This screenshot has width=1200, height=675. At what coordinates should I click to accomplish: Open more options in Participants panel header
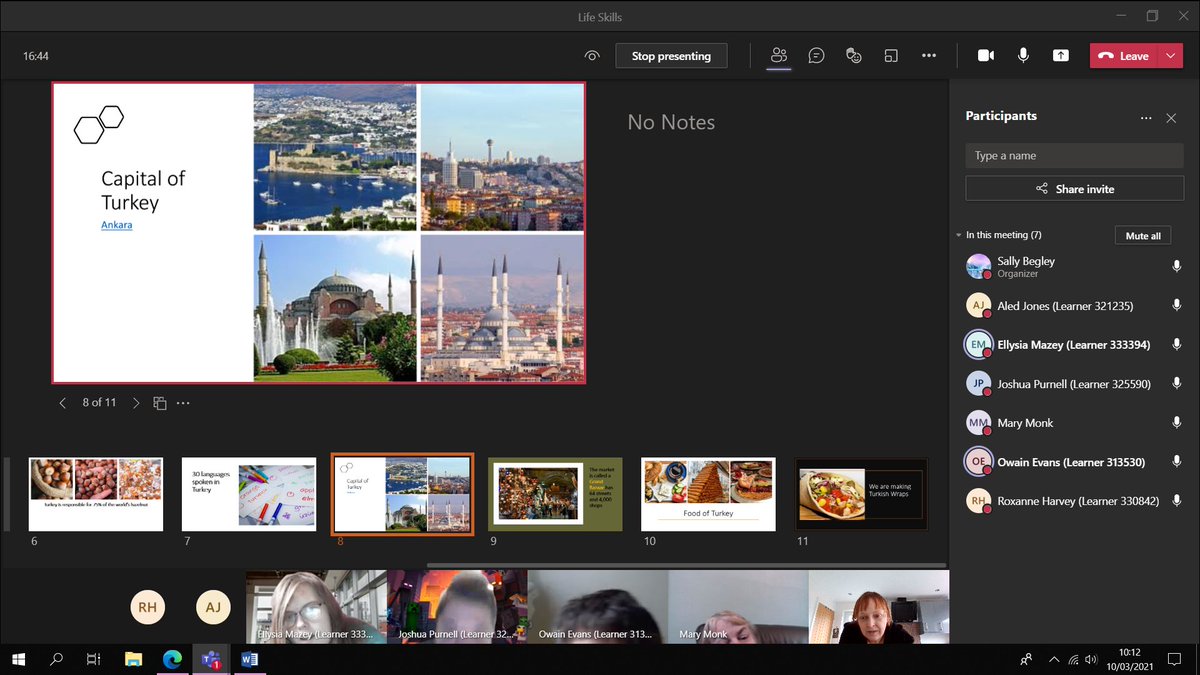pos(1146,117)
